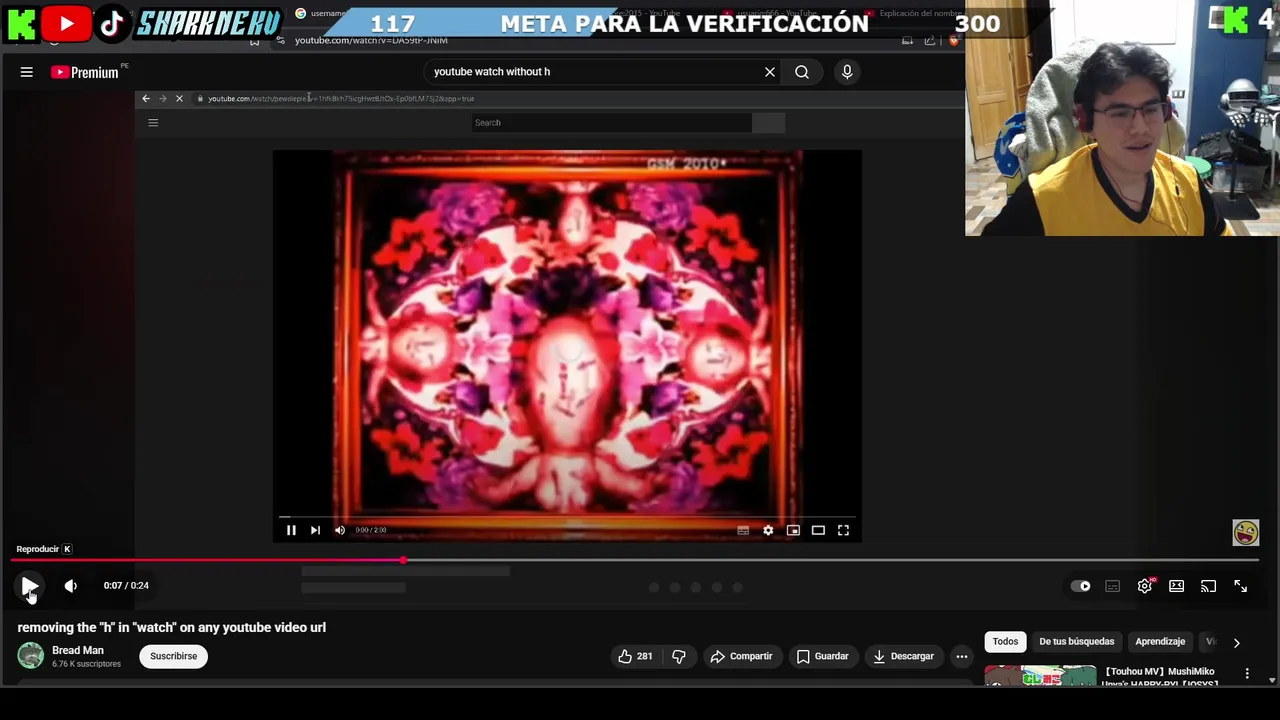Click next-video icon in the inner player
The height and width of the screenshot is (720, 1280).
tap(315, 530)
